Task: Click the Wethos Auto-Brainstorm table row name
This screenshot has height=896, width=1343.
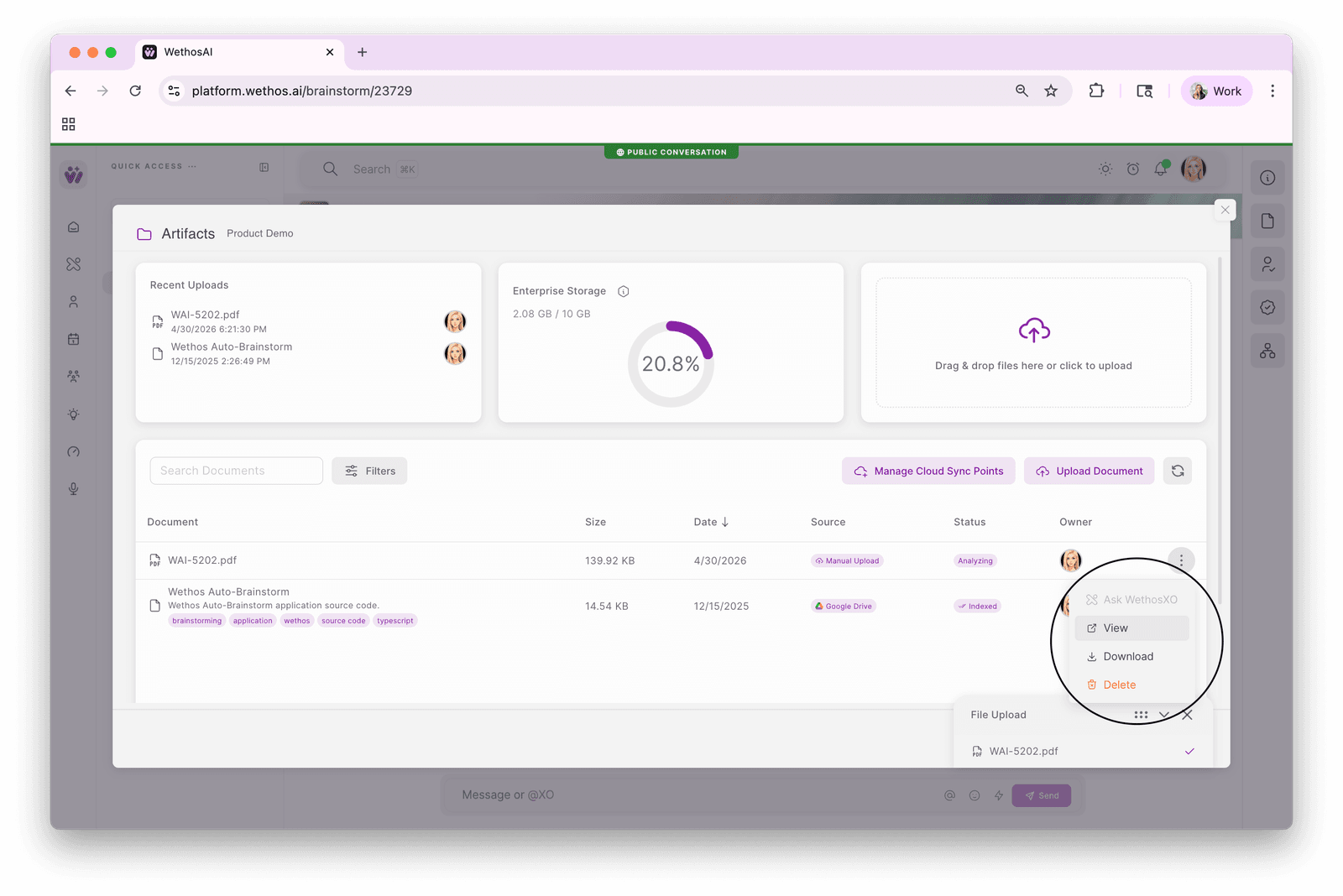Action: (228, 591)
